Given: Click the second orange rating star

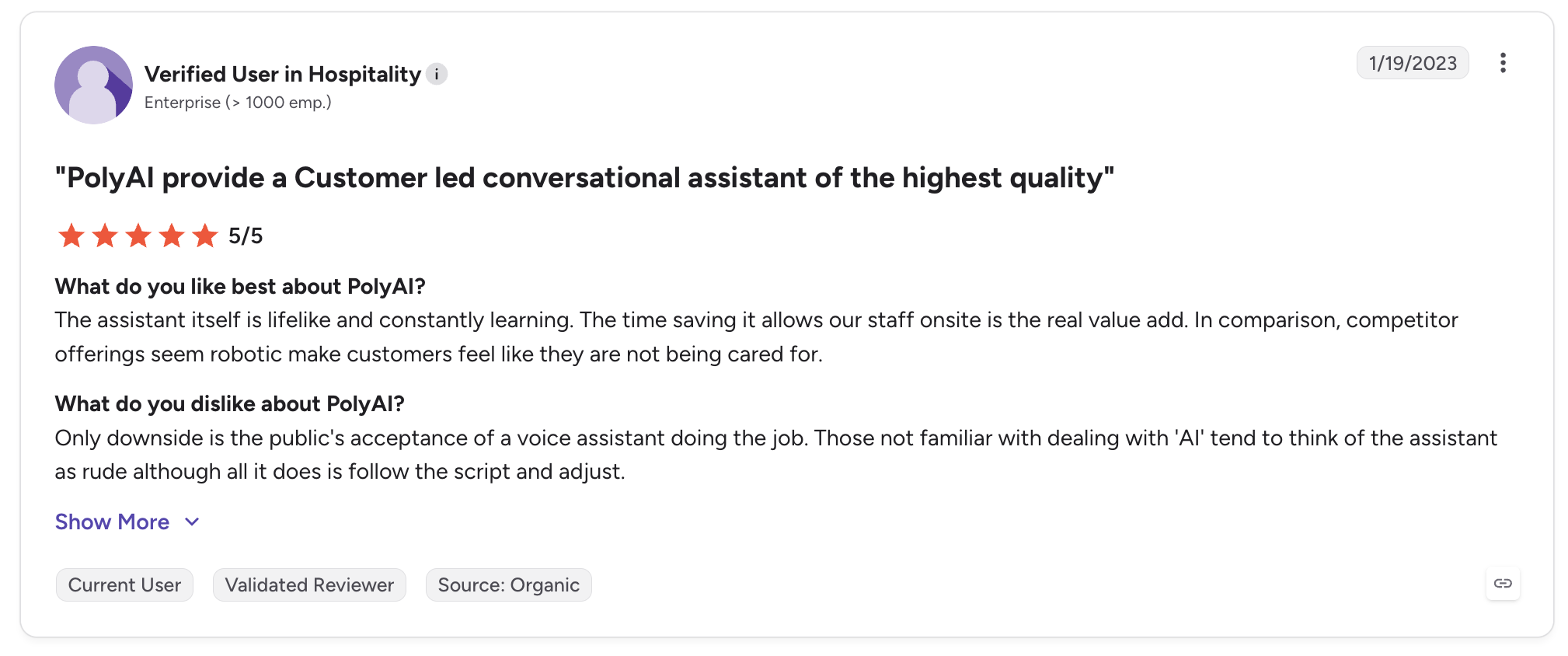Looking at the screenshot, I should [x=105, y=236].
